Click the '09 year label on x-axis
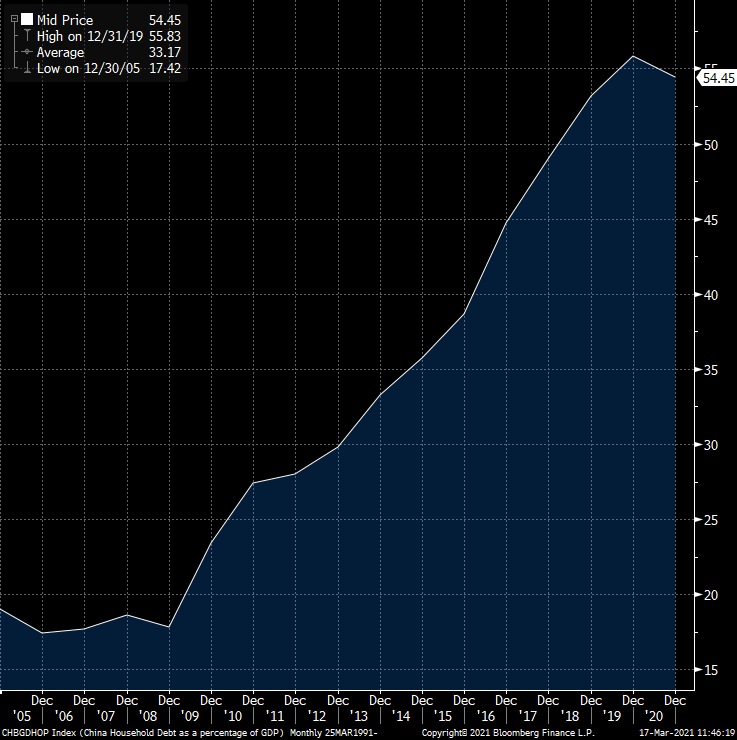The image size is (737, 740). pos(191,716)
